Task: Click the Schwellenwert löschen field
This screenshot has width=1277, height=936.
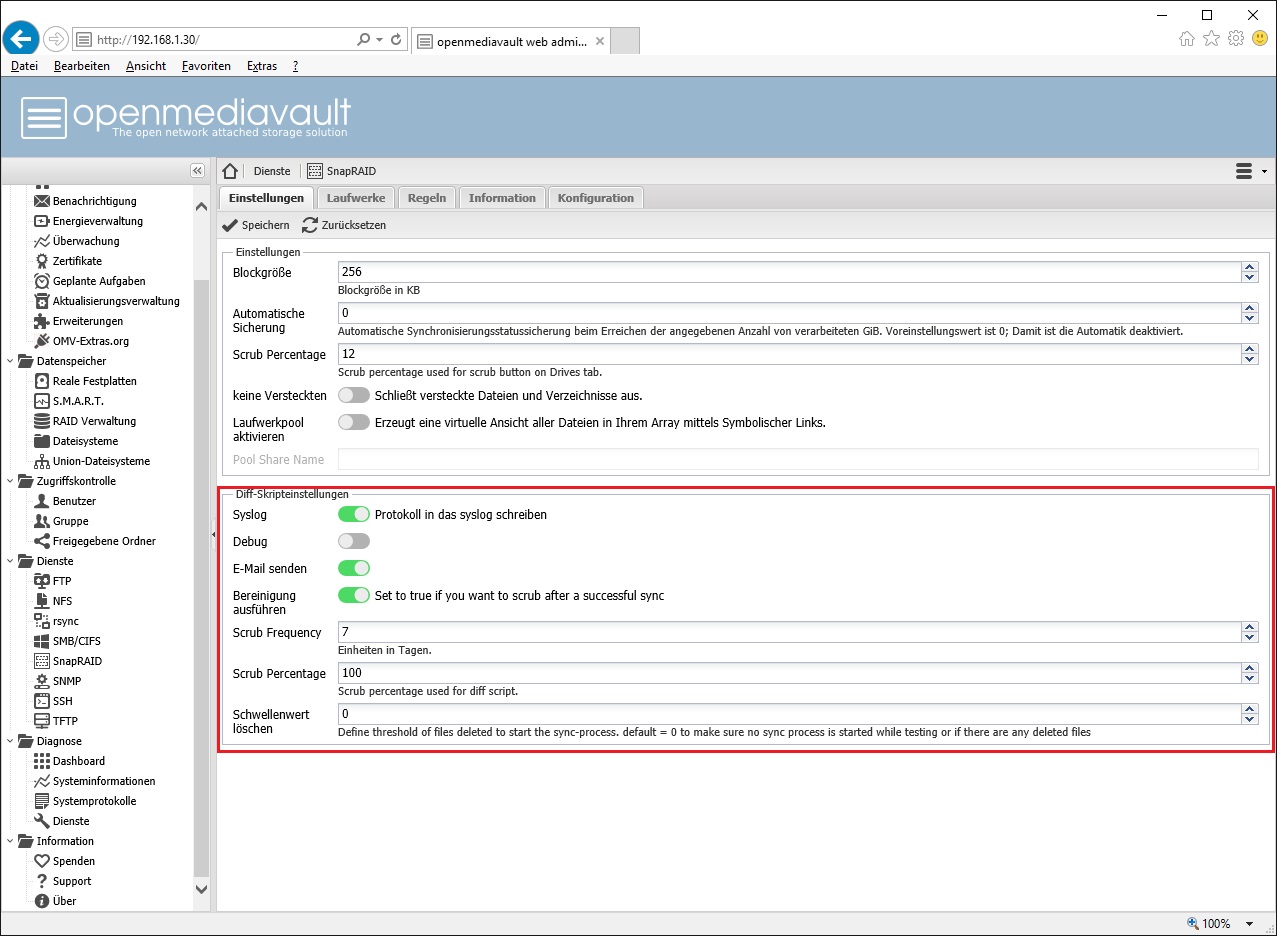Action: [x=790, y=714]
